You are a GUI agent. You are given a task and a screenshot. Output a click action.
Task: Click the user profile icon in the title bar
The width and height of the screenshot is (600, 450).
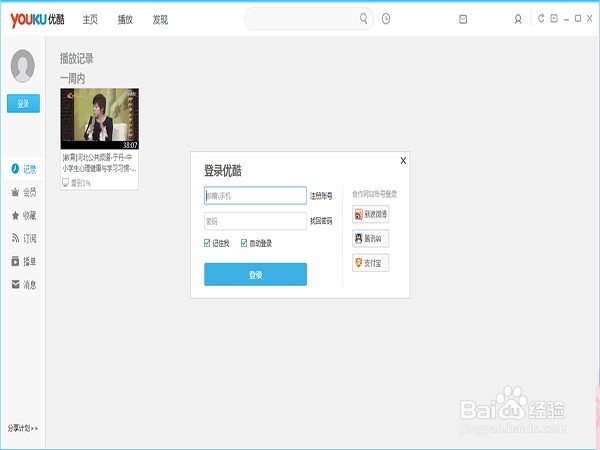pos(518,19)
